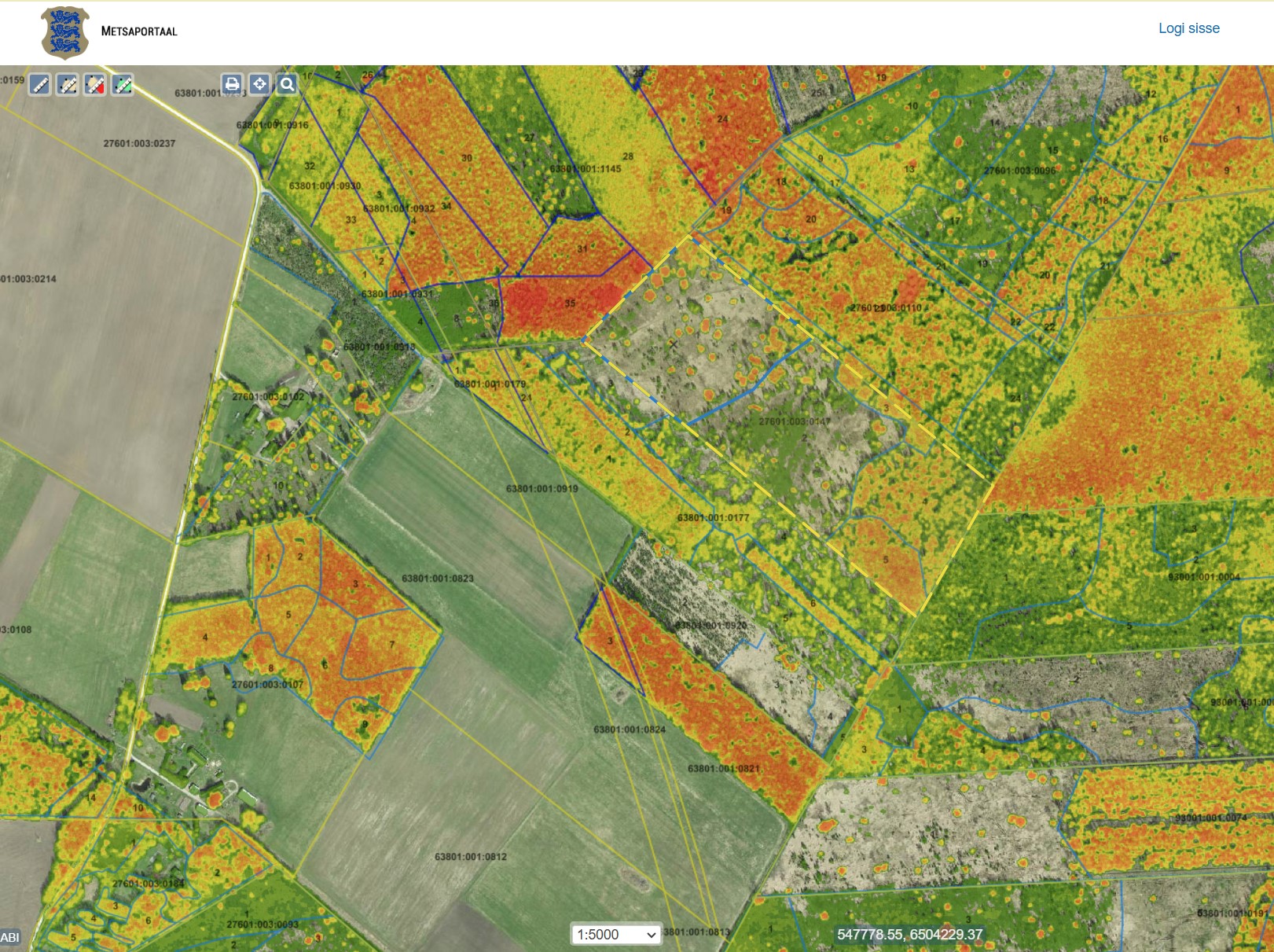The width and height of the screenshot is (1274, 952).
Task: Select the line distance measuring tool
Action: pos(40,85)
